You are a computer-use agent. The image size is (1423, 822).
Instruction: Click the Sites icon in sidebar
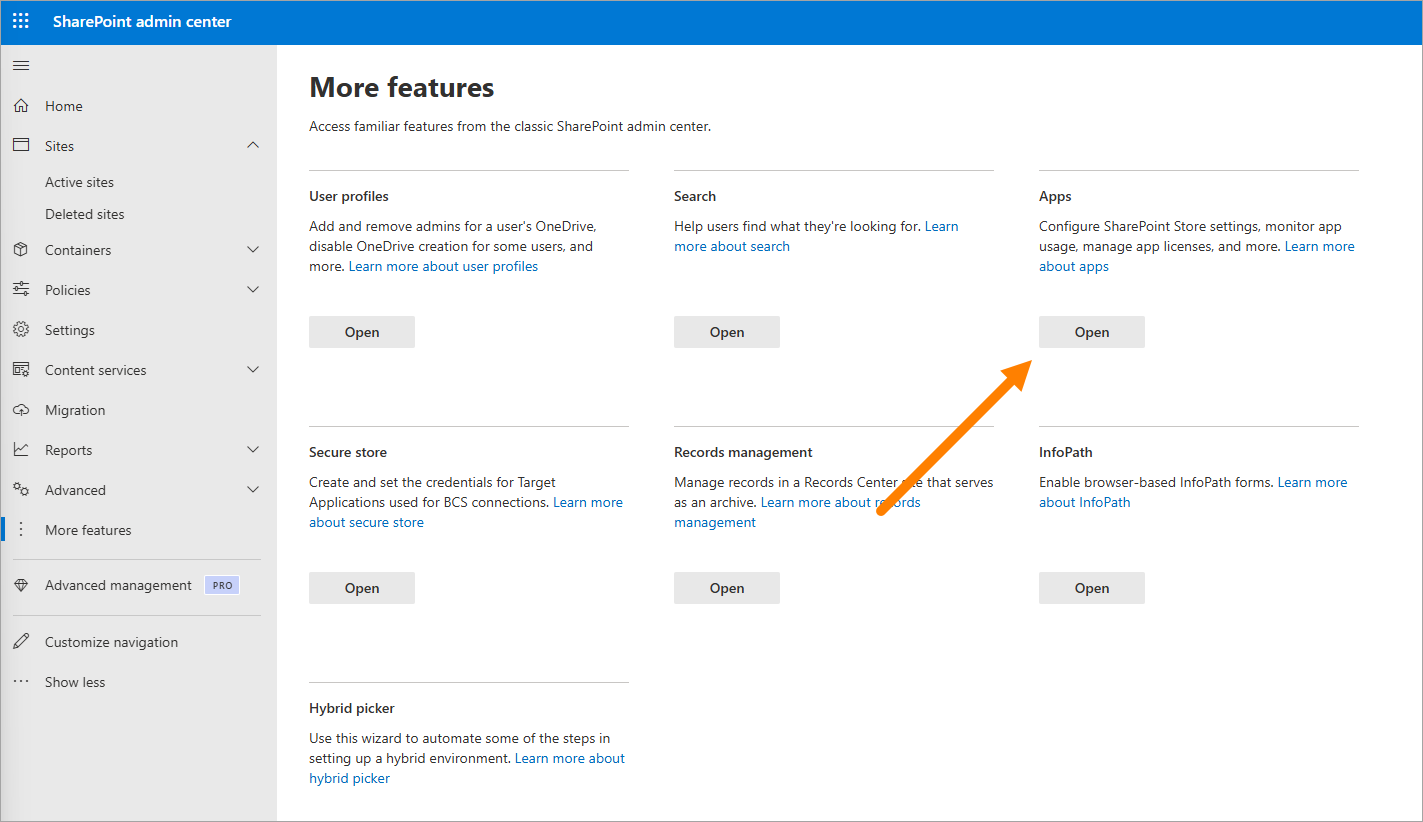(x=21, y=146)
